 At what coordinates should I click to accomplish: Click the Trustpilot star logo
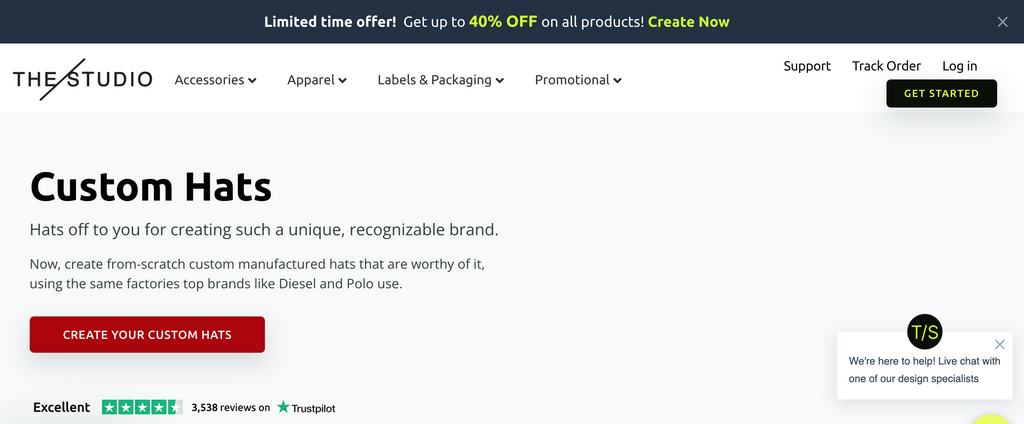coord(284,407)
